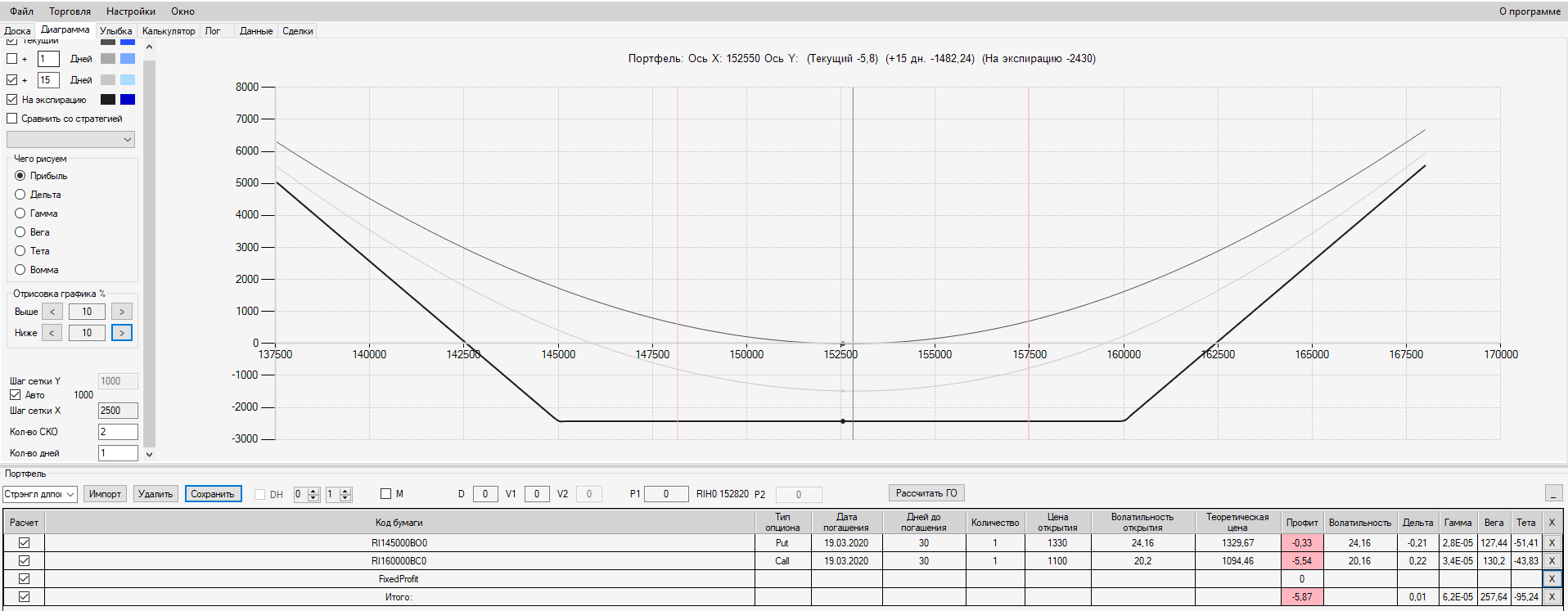Remove the FixedProfit row with X button
The image size is (1568, 611).
[x=1551, y=578]
